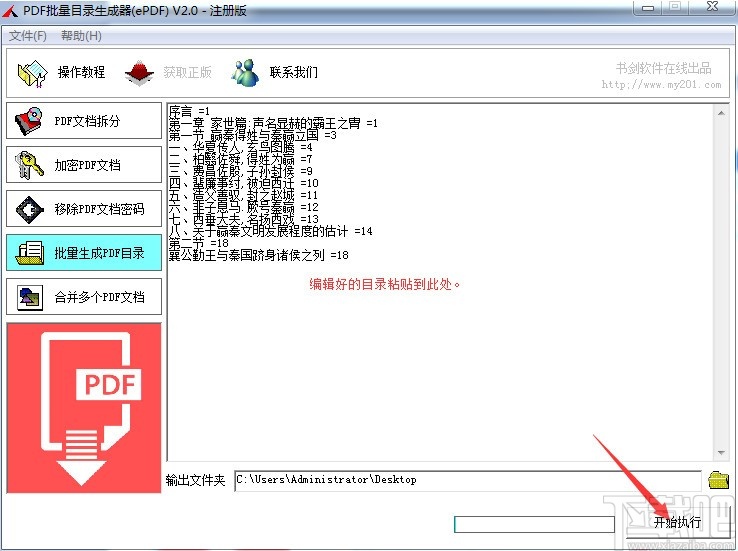Select 合并多个PDF文档 merge button
The image size is (738, 551).
[84, 296]
